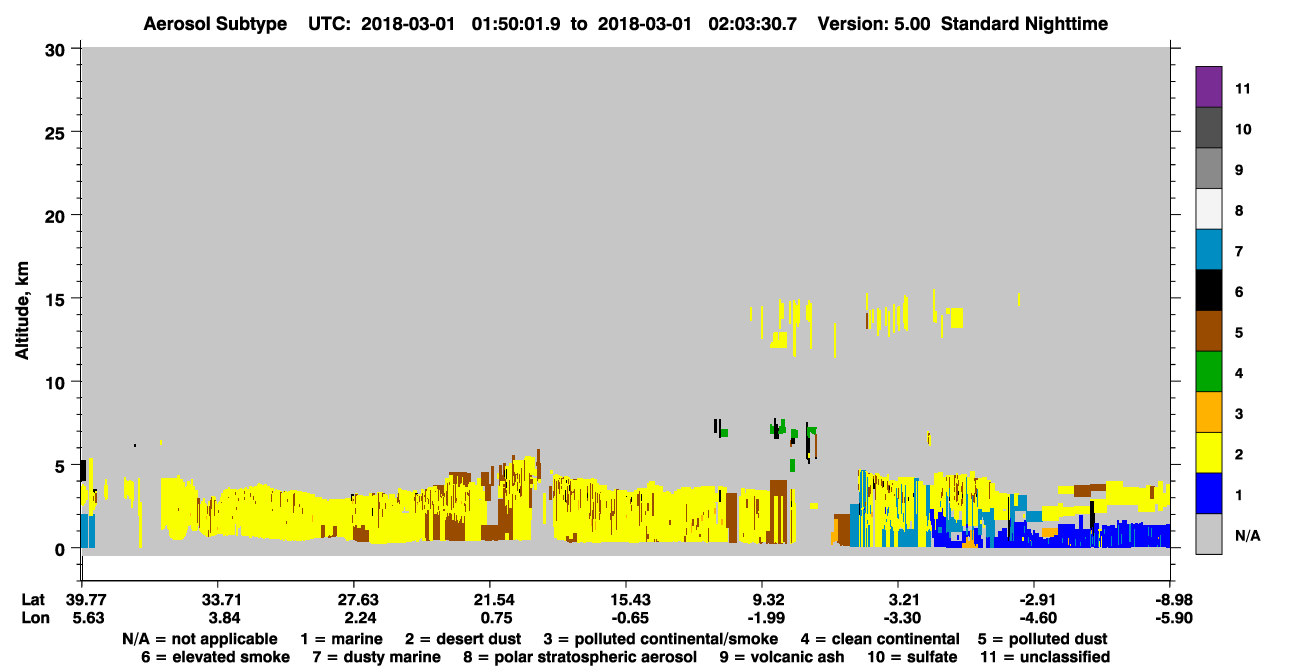
Task: Click the 25 altitude tick label
Action: pos(57,132)
